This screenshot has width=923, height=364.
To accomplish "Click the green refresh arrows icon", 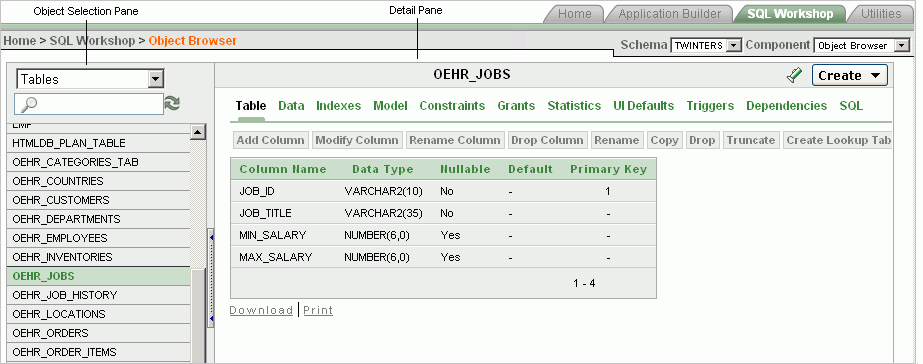I will click(x=172, y=104).
